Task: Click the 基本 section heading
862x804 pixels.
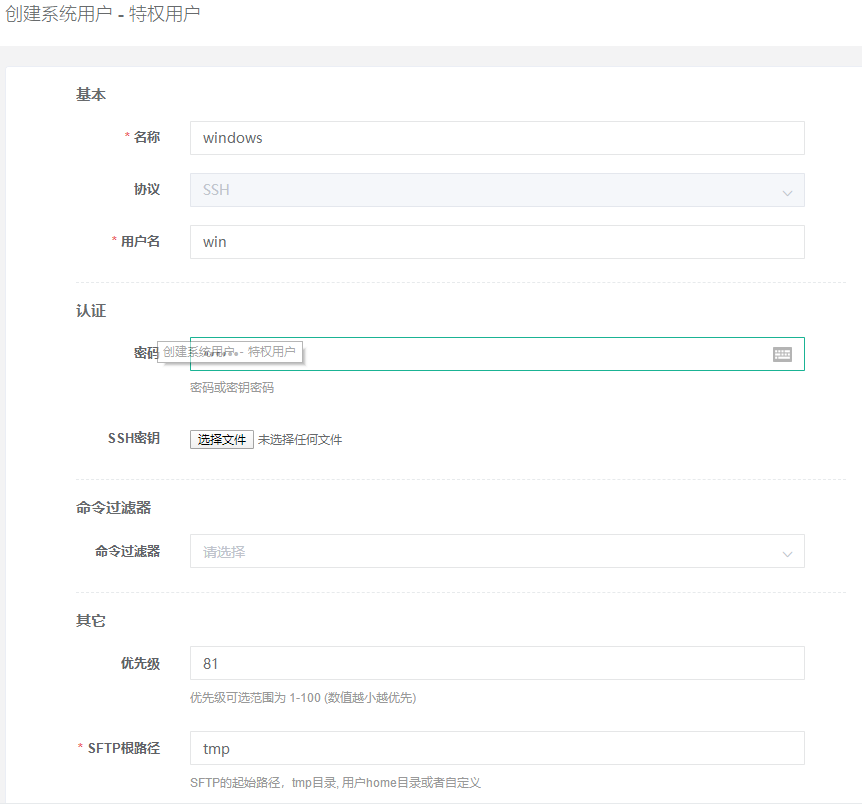Action: coord(91,95)
